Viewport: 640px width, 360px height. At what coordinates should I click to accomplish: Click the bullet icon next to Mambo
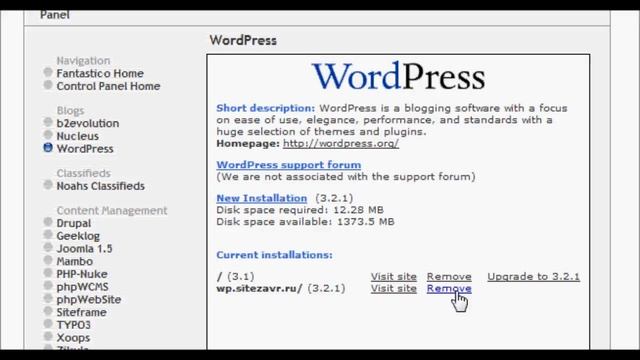(48, 260)
